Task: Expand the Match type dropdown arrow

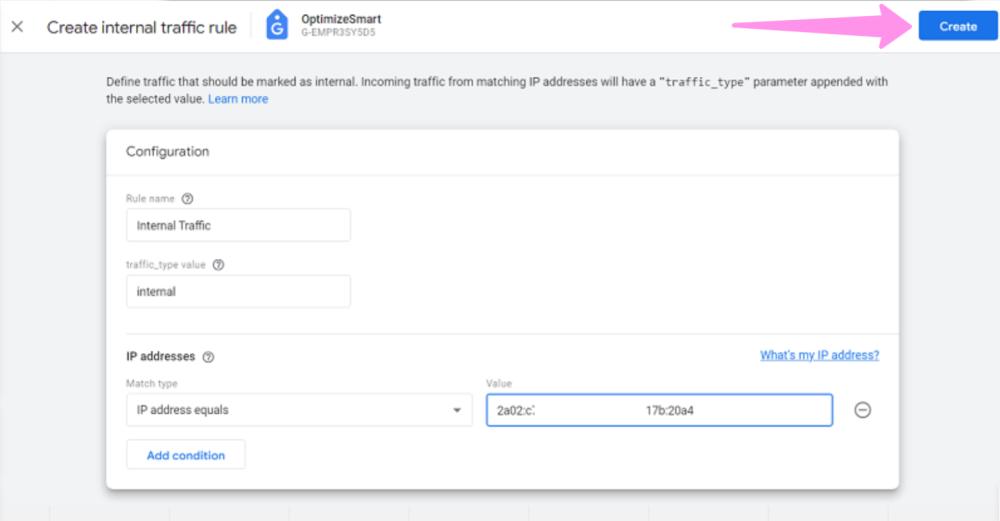Action: (x=457, y=410)
